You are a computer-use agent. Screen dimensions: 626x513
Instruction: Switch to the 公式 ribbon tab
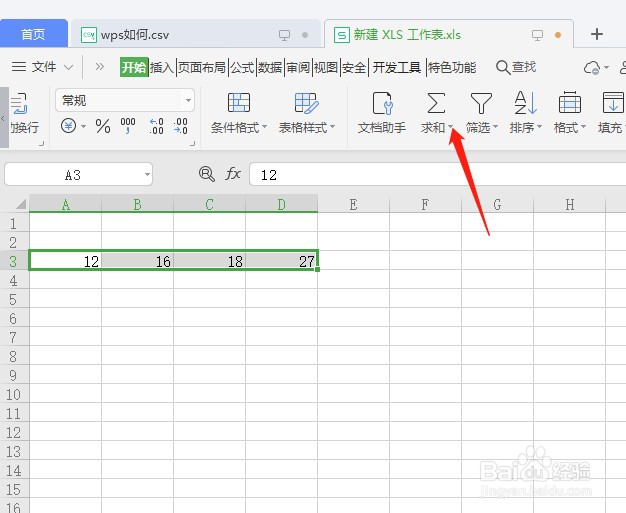pos(242,67)
